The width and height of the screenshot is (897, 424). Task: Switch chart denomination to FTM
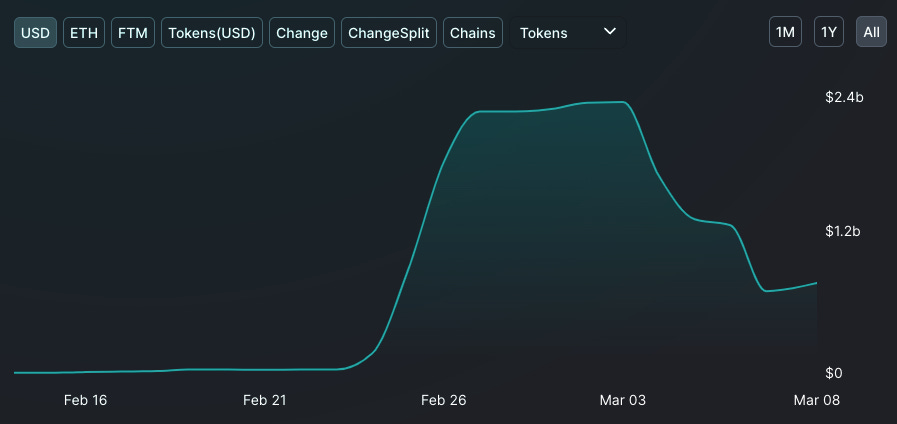[133, 33]
